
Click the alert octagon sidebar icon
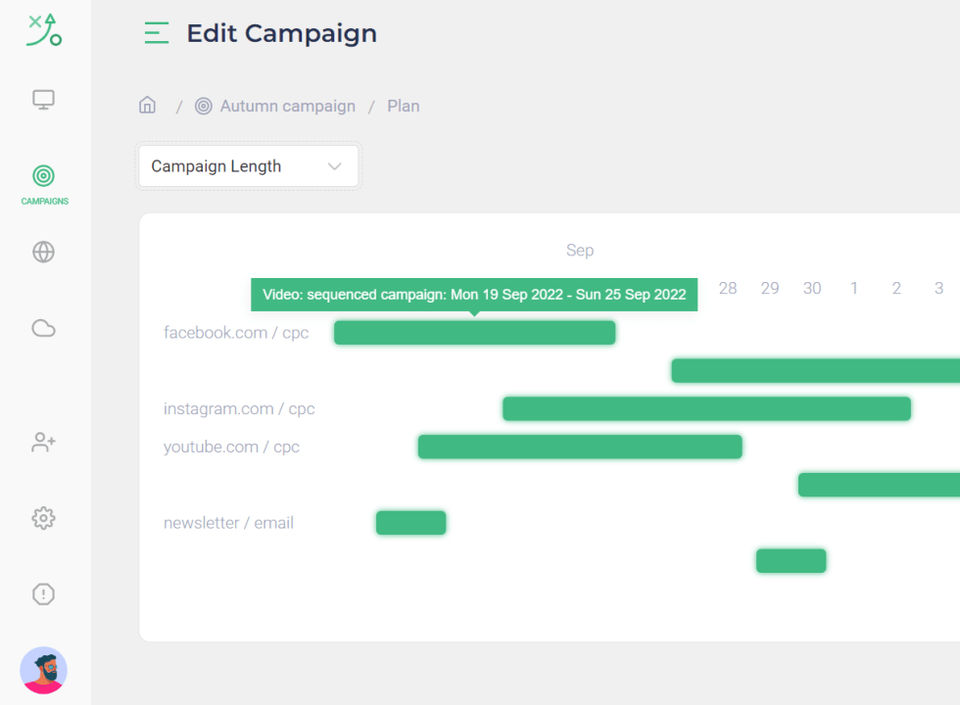43,594
